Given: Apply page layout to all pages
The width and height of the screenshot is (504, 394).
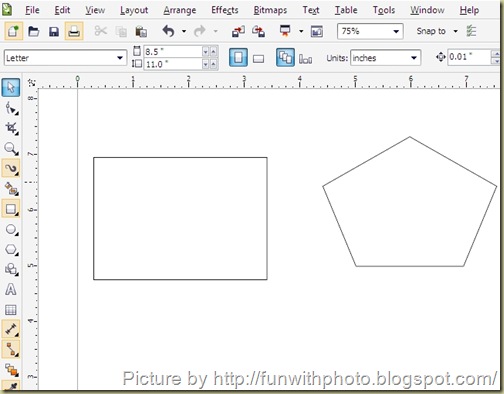Looking at the screenshot, I should (285, 58).
